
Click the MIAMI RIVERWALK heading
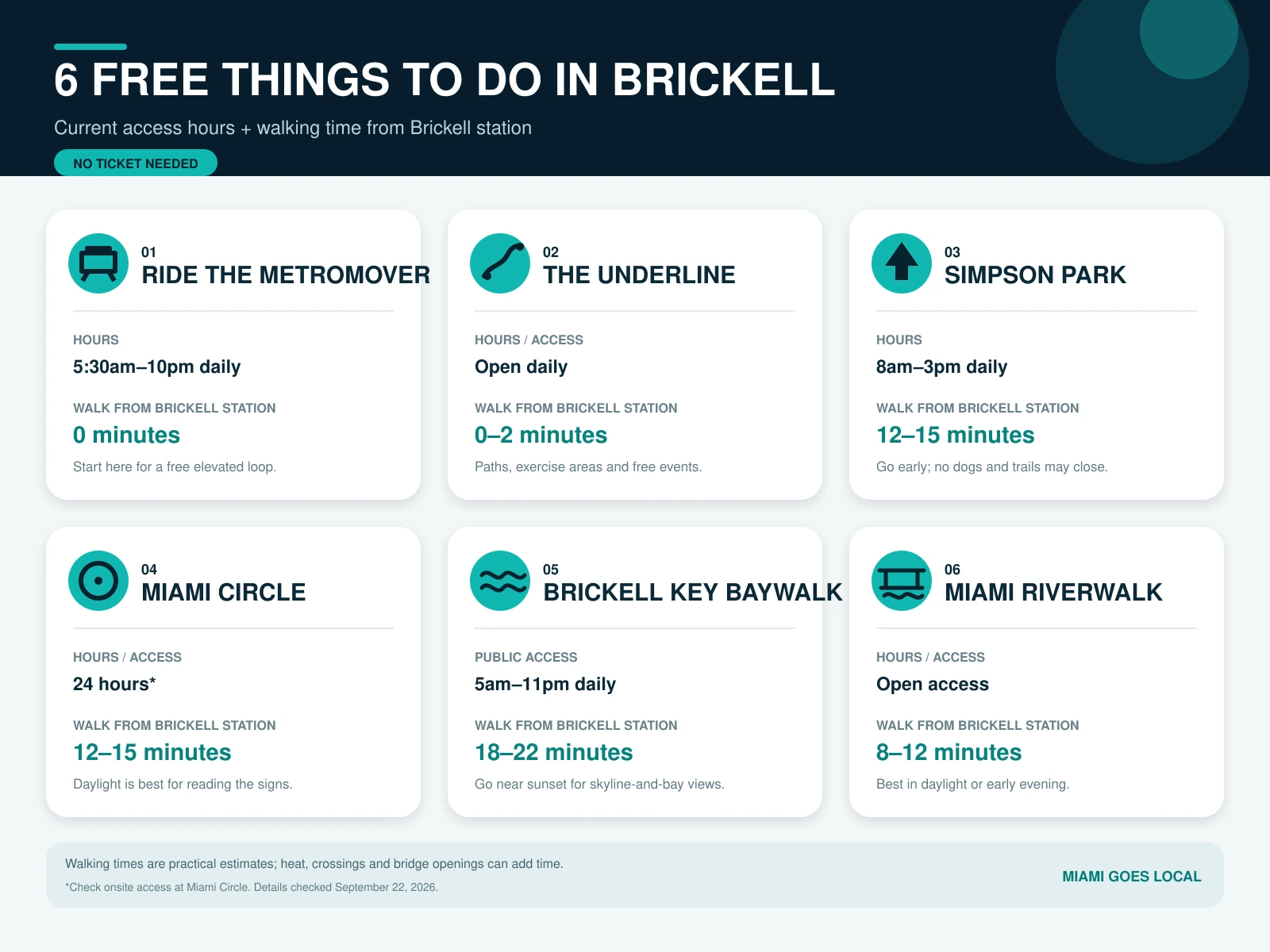point(1053,592)
